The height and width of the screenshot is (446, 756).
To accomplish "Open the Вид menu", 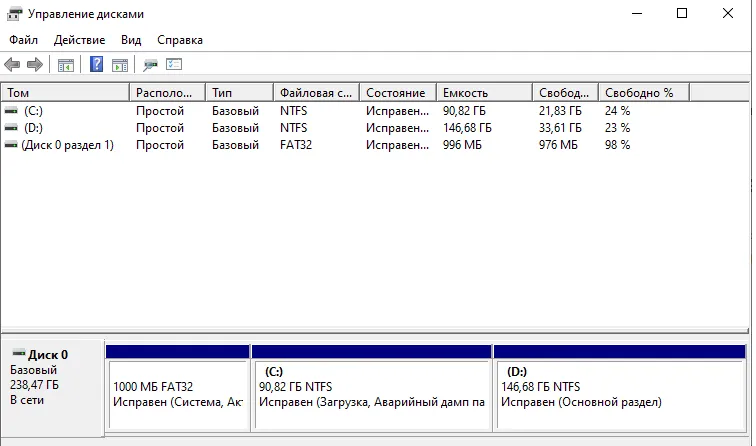I will (x=131, y=40).
